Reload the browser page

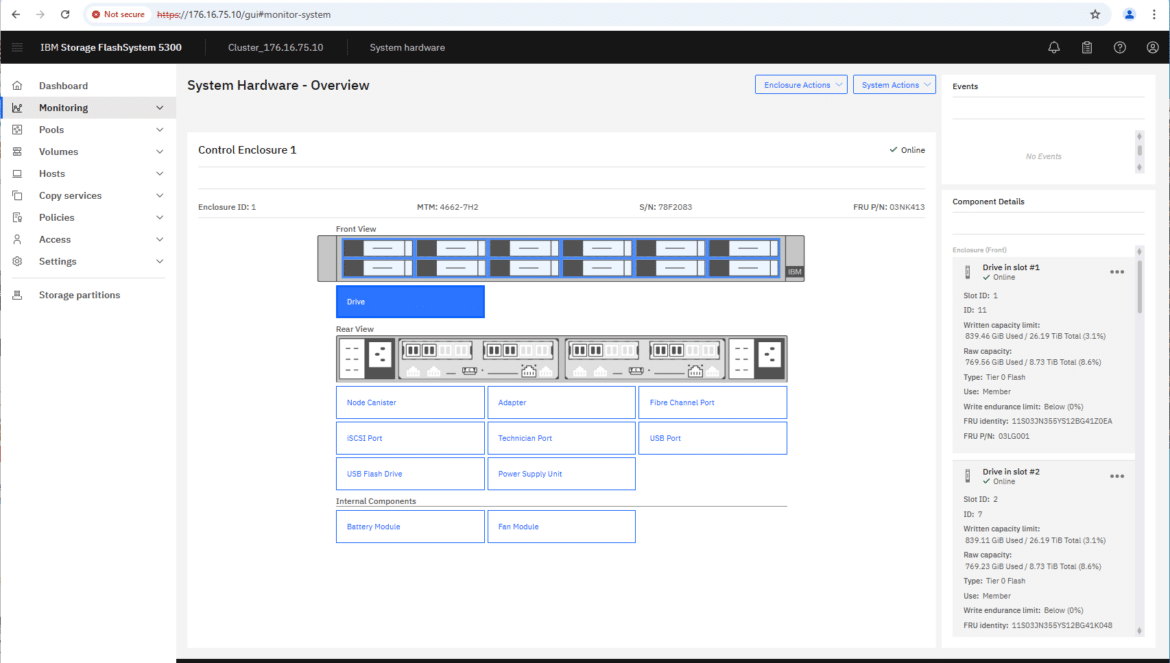tap(65, 14)
